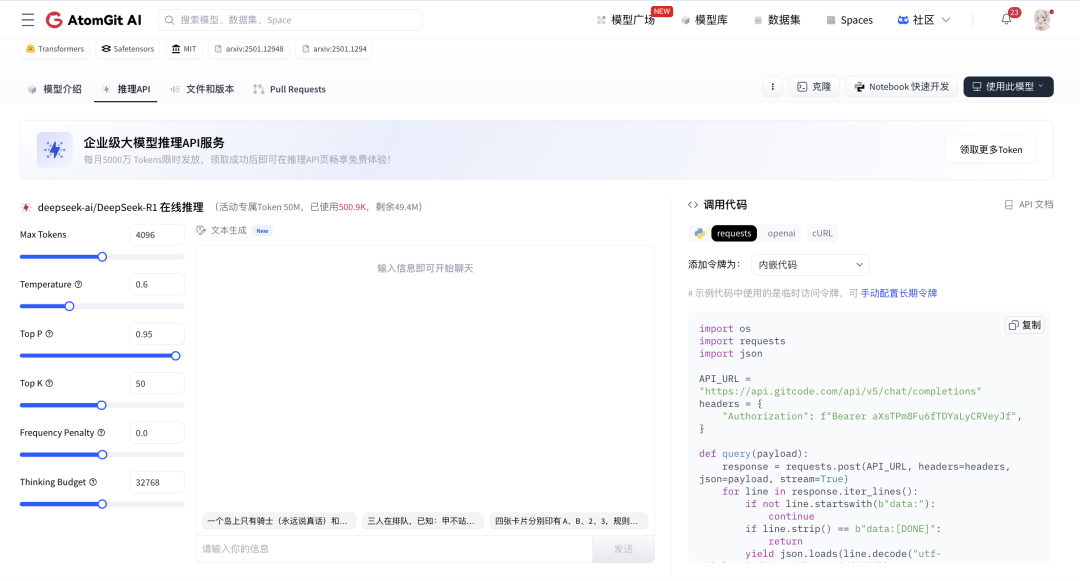This screenshot has height=581, width=1080.
Task: Open the user avatar menu
Action: point(1042,20)
